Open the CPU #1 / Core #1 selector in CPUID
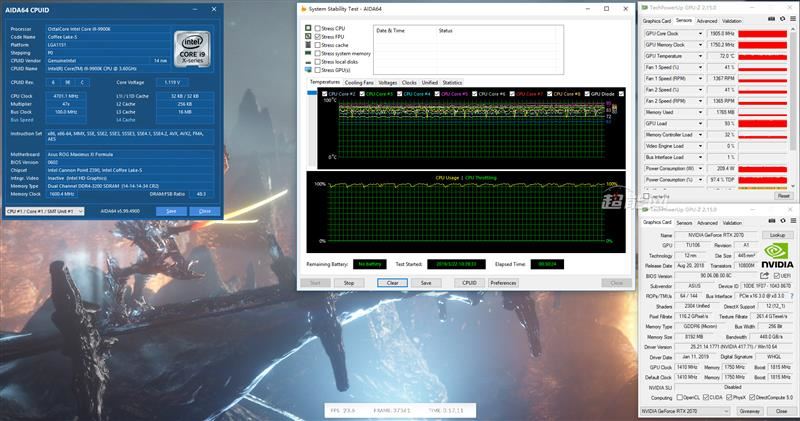This screenshot has height=421, width=800. [45, 211]
